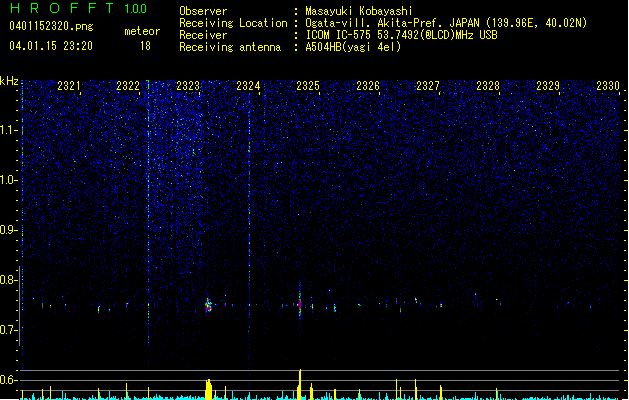
Task: Click the 2322 time marker
Action: point(128,86)
